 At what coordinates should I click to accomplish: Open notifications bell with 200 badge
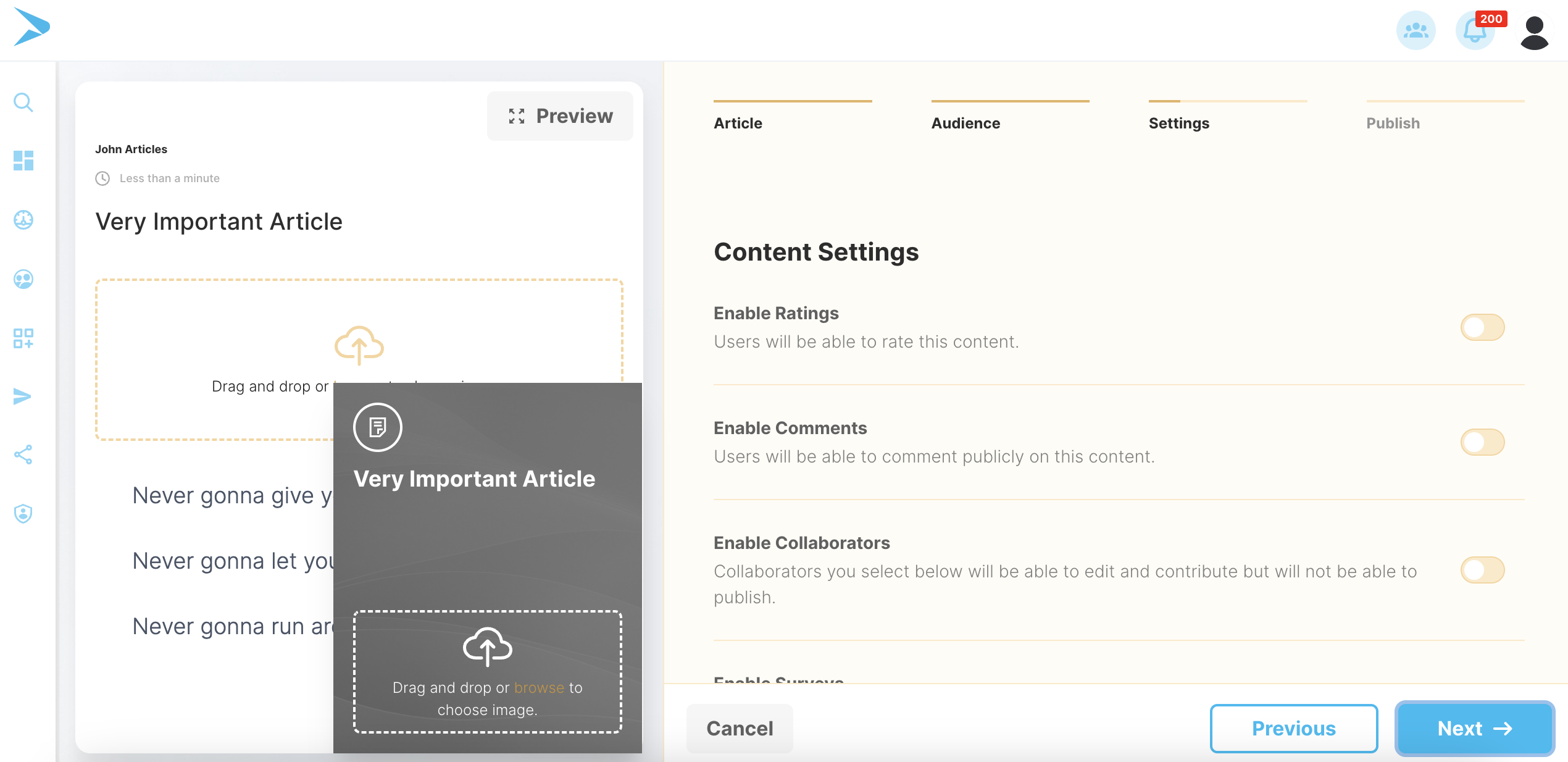point(1475,31)
